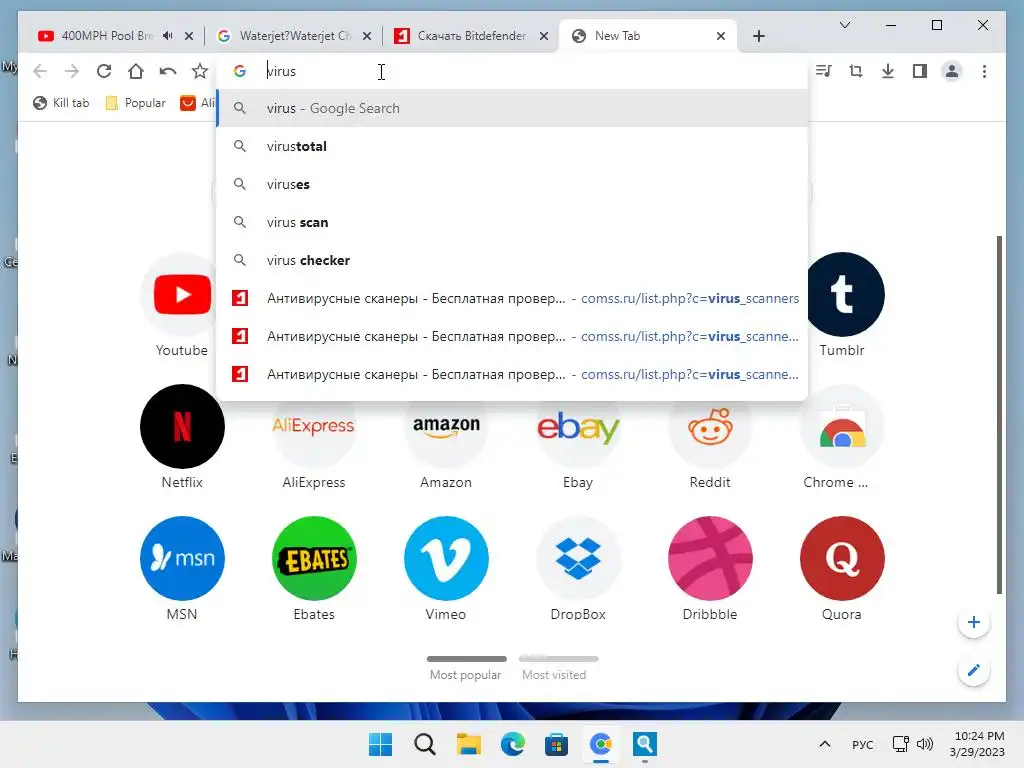The image size is (1024, 768).
Task: Open the three-dot browser menu
Action: 984,71
